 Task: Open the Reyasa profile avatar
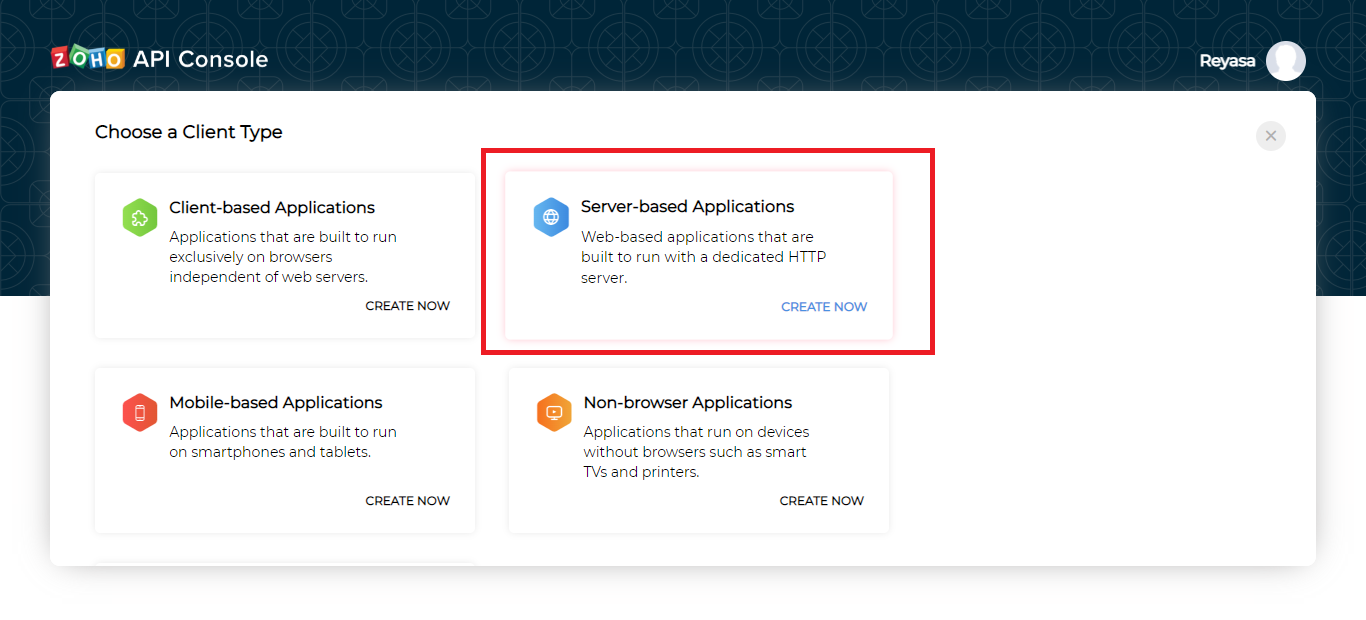point(1286,61)
